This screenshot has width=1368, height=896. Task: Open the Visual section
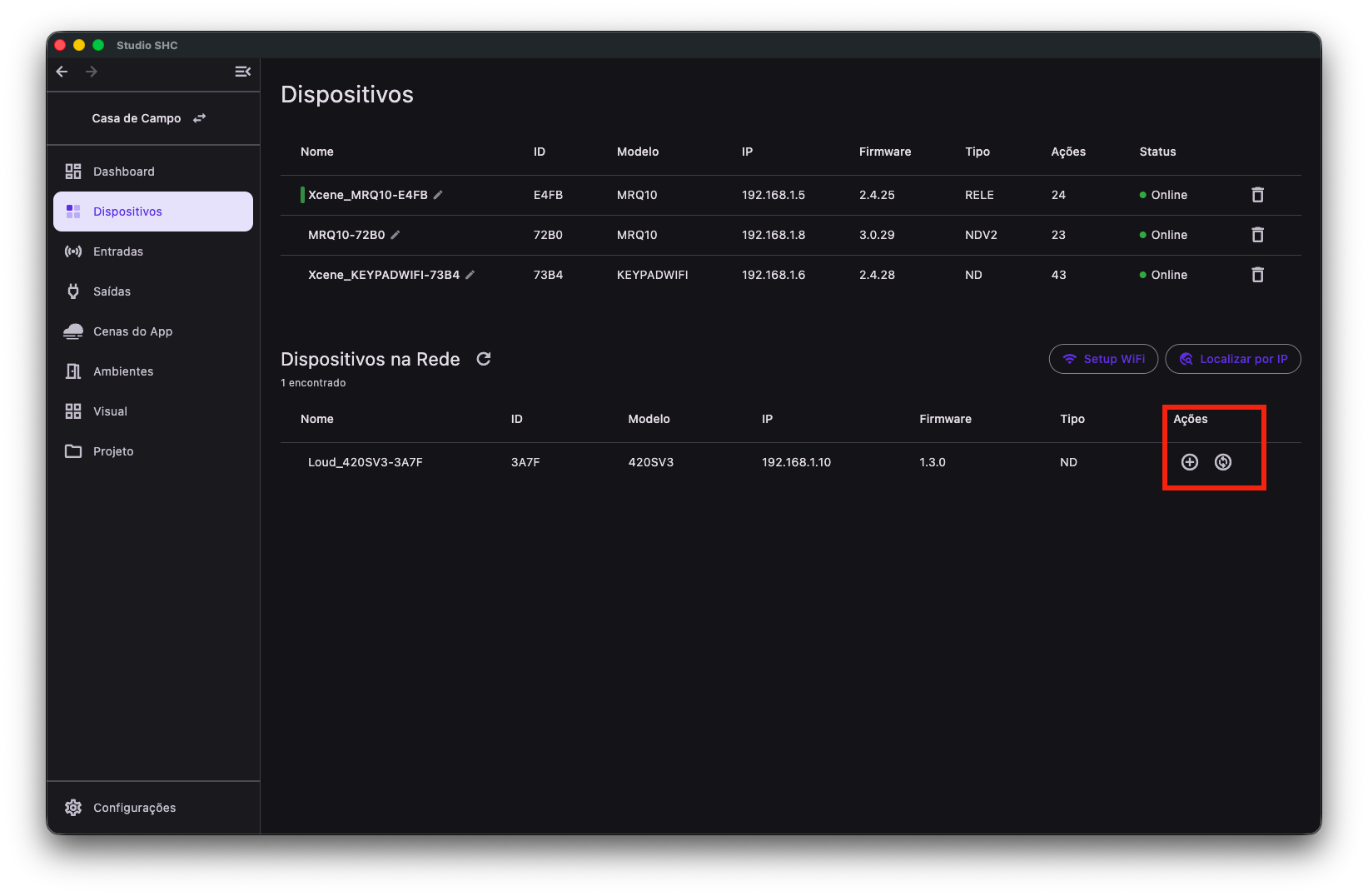(x=153, y=411)
